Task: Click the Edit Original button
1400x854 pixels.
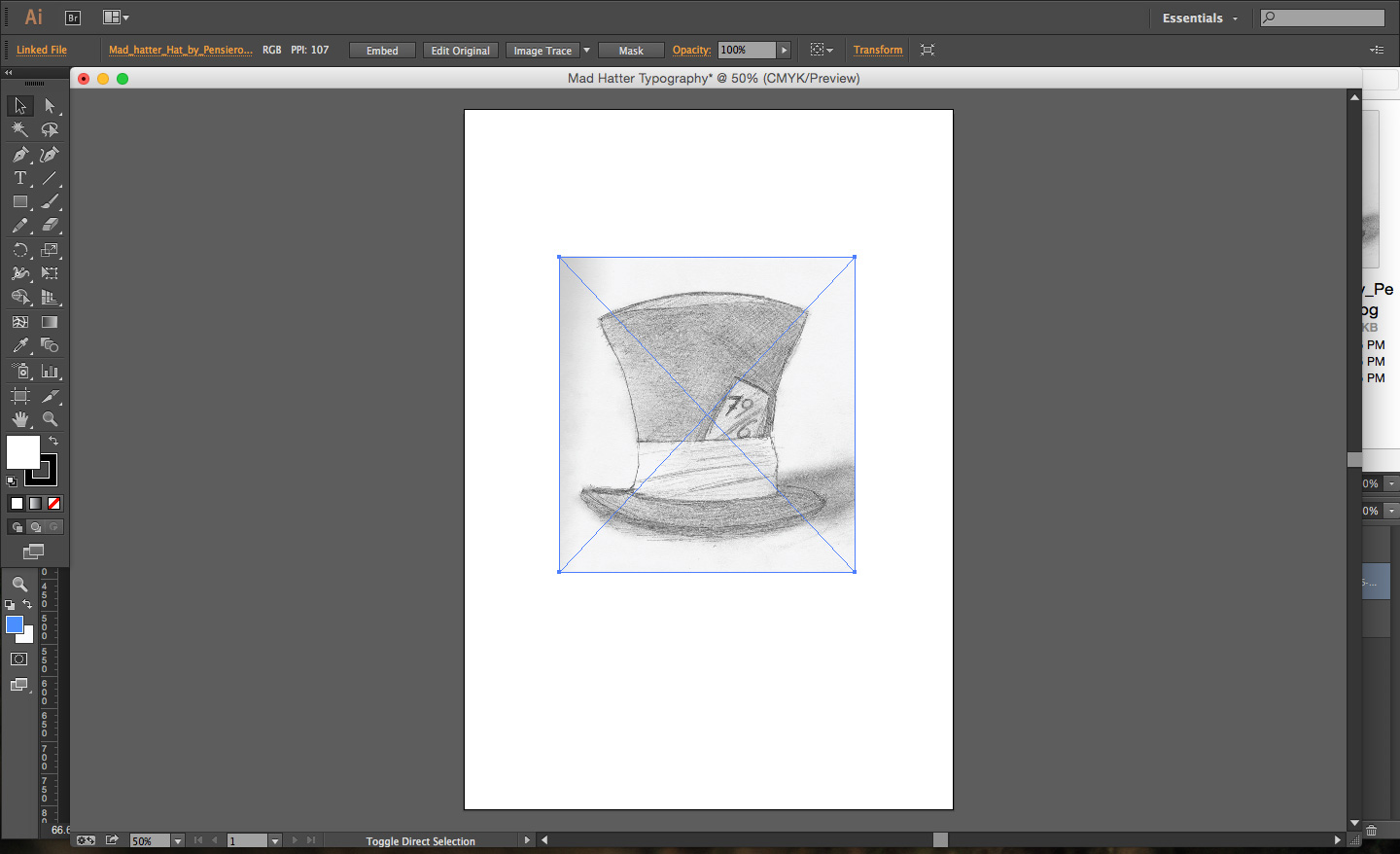Action: click(x=461, y=51)
